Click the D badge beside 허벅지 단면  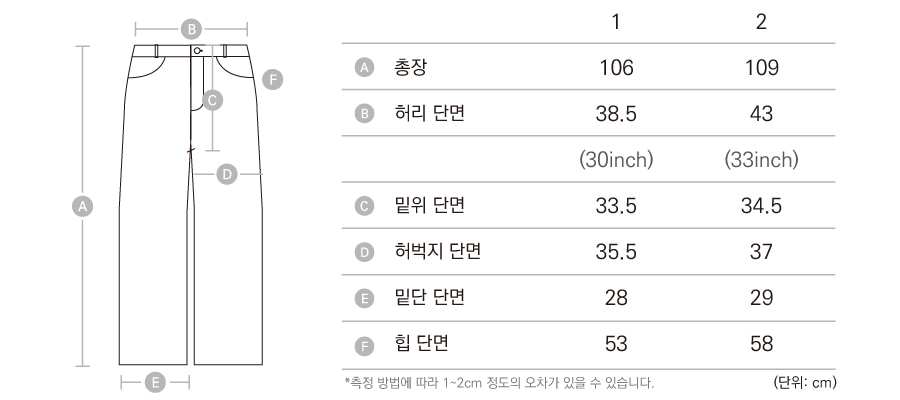tap(364, 252)
